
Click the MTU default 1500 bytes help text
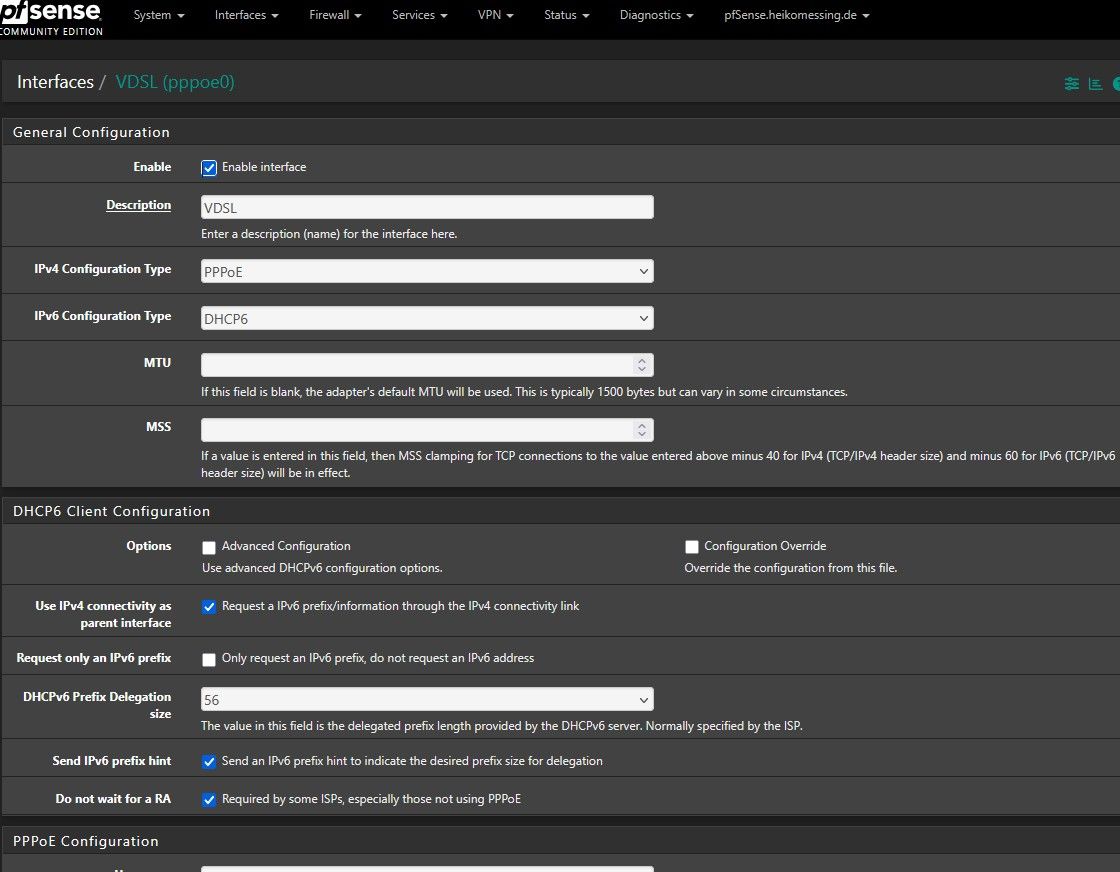coord(524,392)
